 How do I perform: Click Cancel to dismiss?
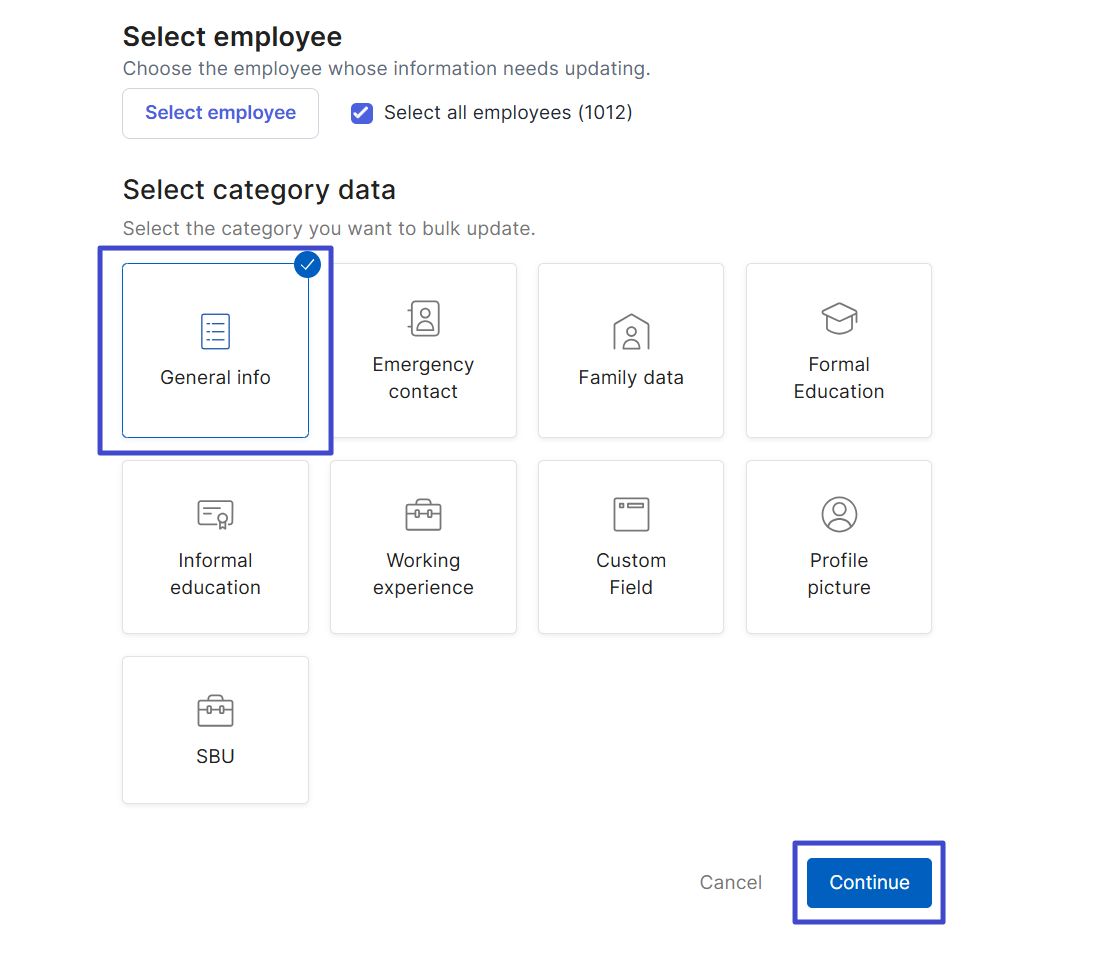(x=731, y=882)
